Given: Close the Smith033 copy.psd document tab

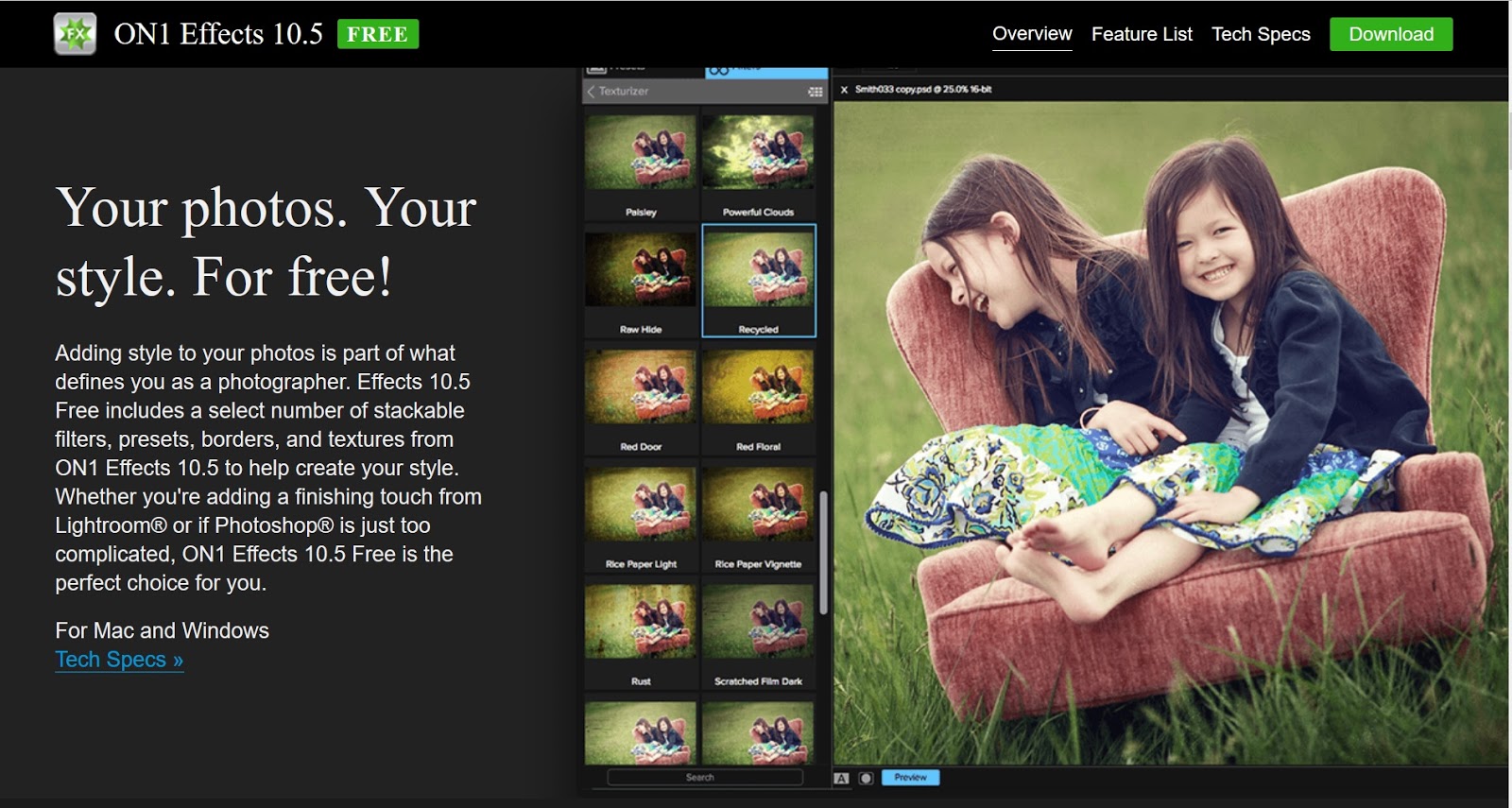Looking at the screenshot, I should coord(844,90).
